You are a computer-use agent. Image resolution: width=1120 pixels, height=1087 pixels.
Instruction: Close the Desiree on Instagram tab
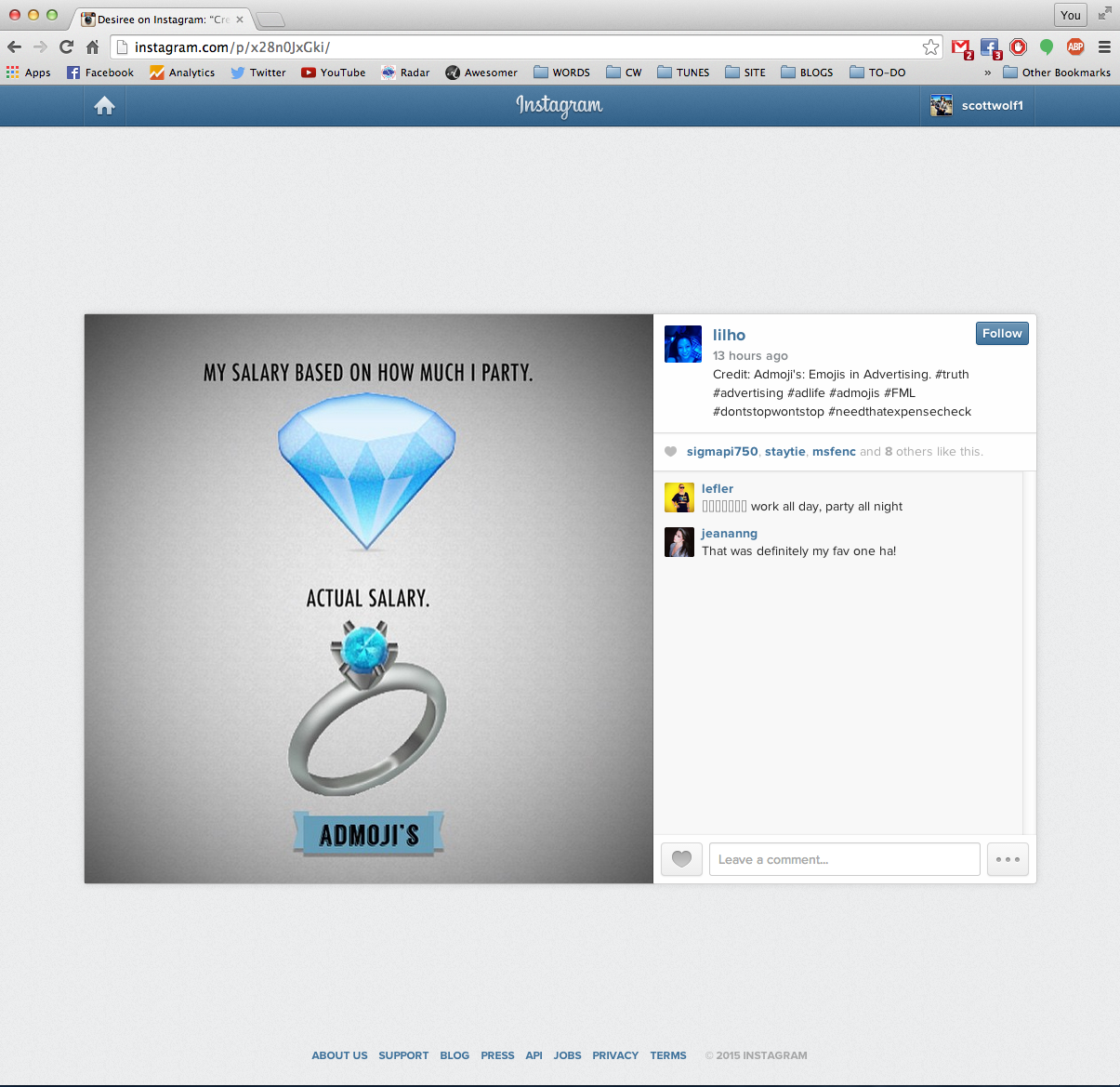click(x=240, y=19)
